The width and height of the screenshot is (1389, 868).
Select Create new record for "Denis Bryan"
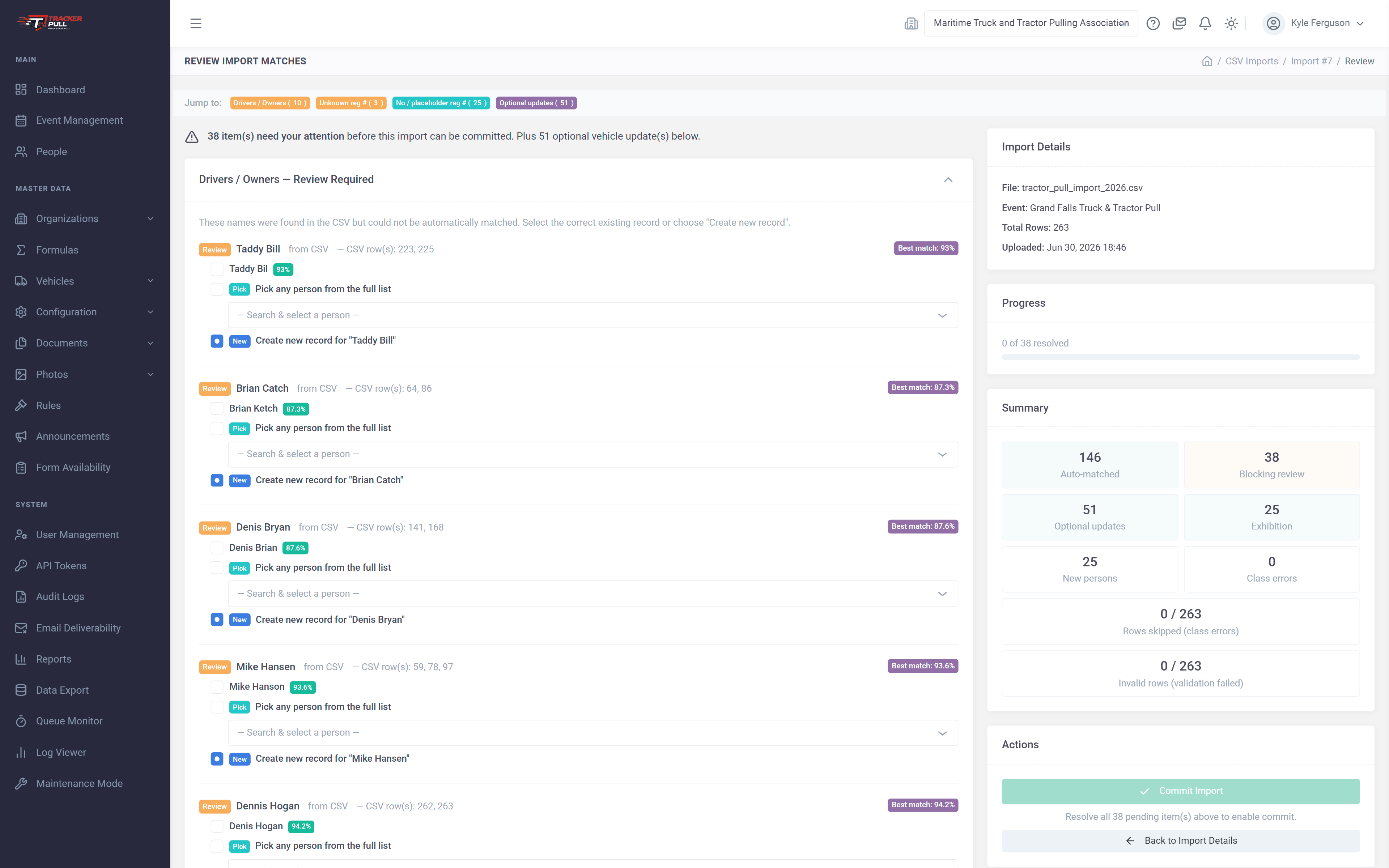(217, 620)
